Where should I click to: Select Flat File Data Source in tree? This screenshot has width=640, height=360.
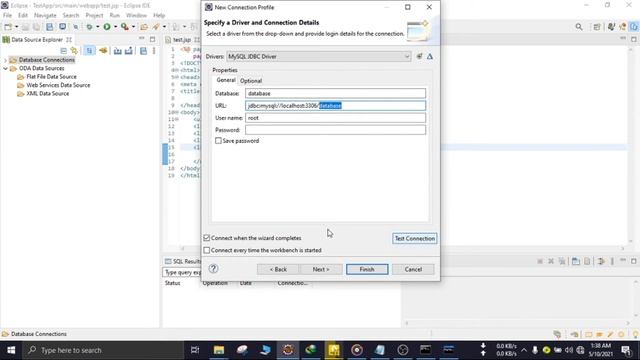coord(51,77)
